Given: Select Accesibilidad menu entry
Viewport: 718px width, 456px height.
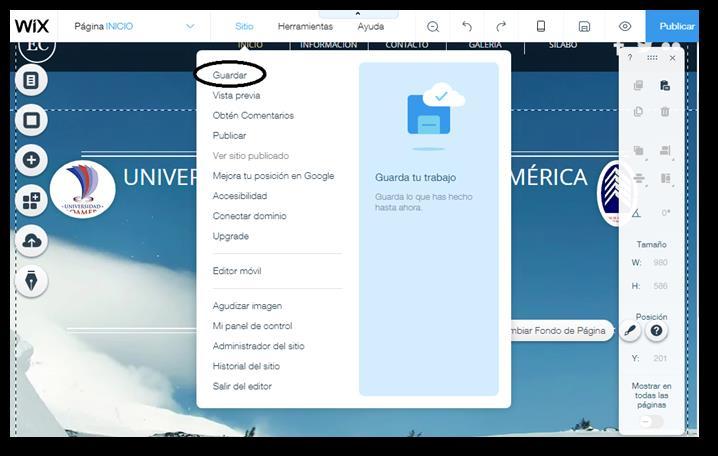Looking at the screenshot, I should pyautogui.click(x=240, y=196).
